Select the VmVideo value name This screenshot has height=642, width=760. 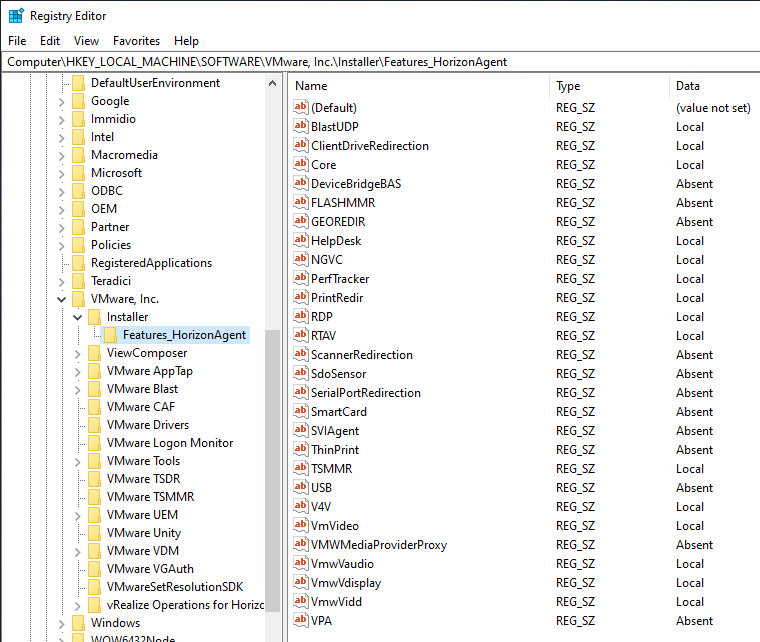coord(335,526)
